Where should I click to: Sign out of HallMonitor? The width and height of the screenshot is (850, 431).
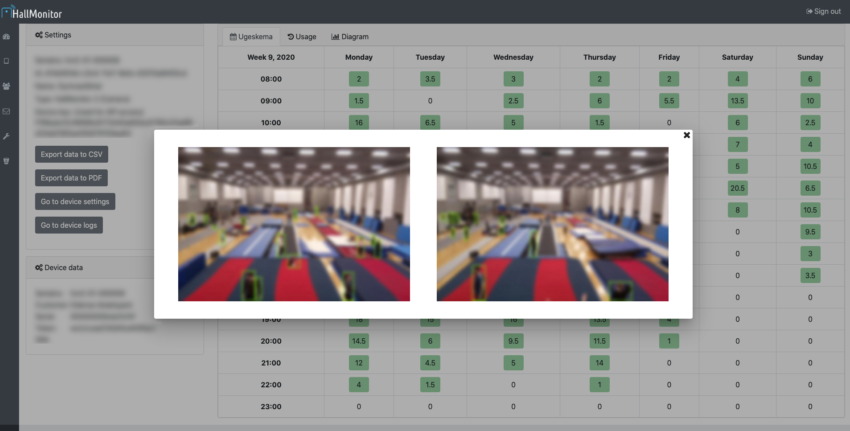[x=821, y=11]
